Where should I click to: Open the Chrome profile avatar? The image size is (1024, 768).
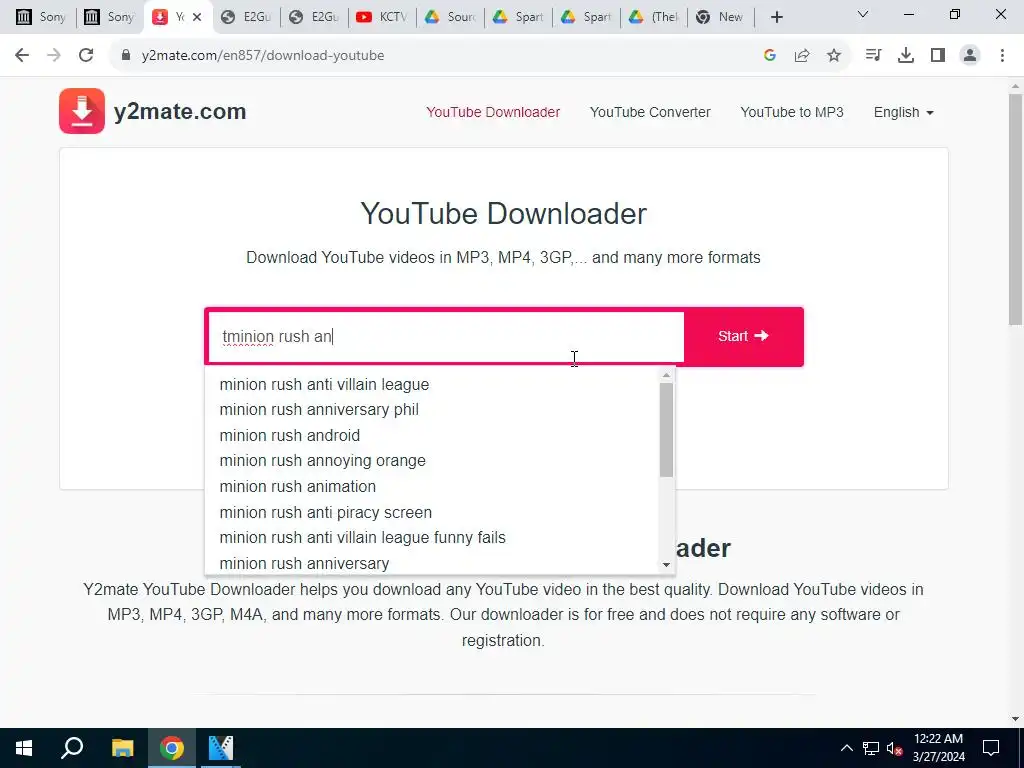(970, 56)
